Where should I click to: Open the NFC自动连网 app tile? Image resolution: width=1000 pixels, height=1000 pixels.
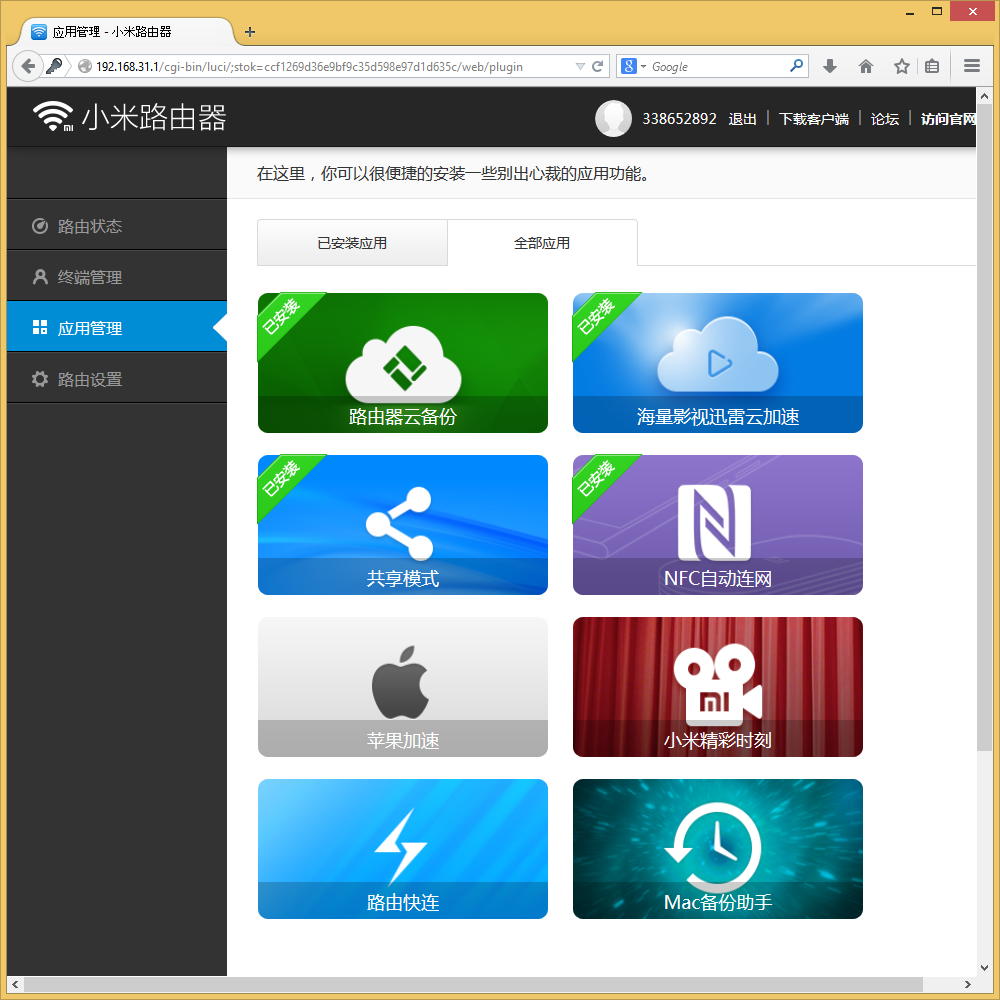(717, 524)
